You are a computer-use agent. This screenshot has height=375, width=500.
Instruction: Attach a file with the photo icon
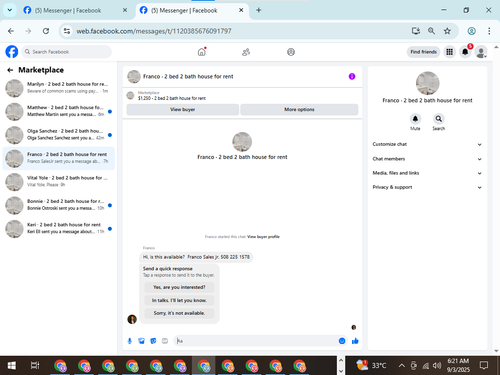click(141, 341)
